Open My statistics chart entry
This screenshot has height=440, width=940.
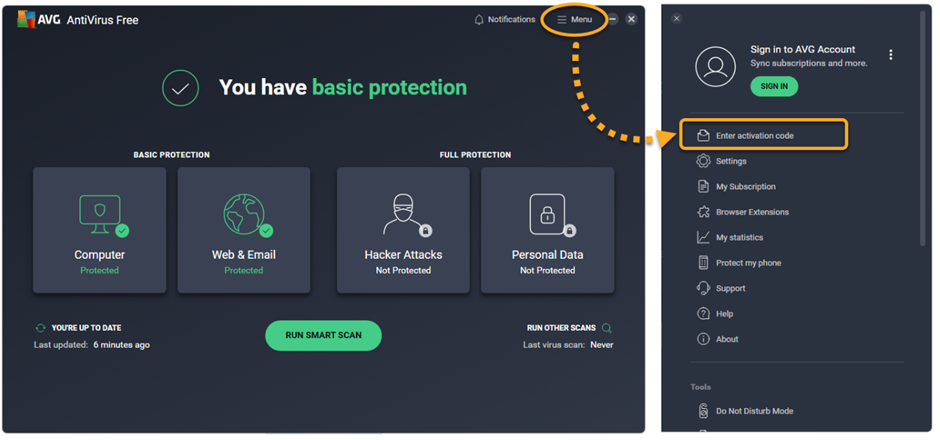[x=739, y=238]
